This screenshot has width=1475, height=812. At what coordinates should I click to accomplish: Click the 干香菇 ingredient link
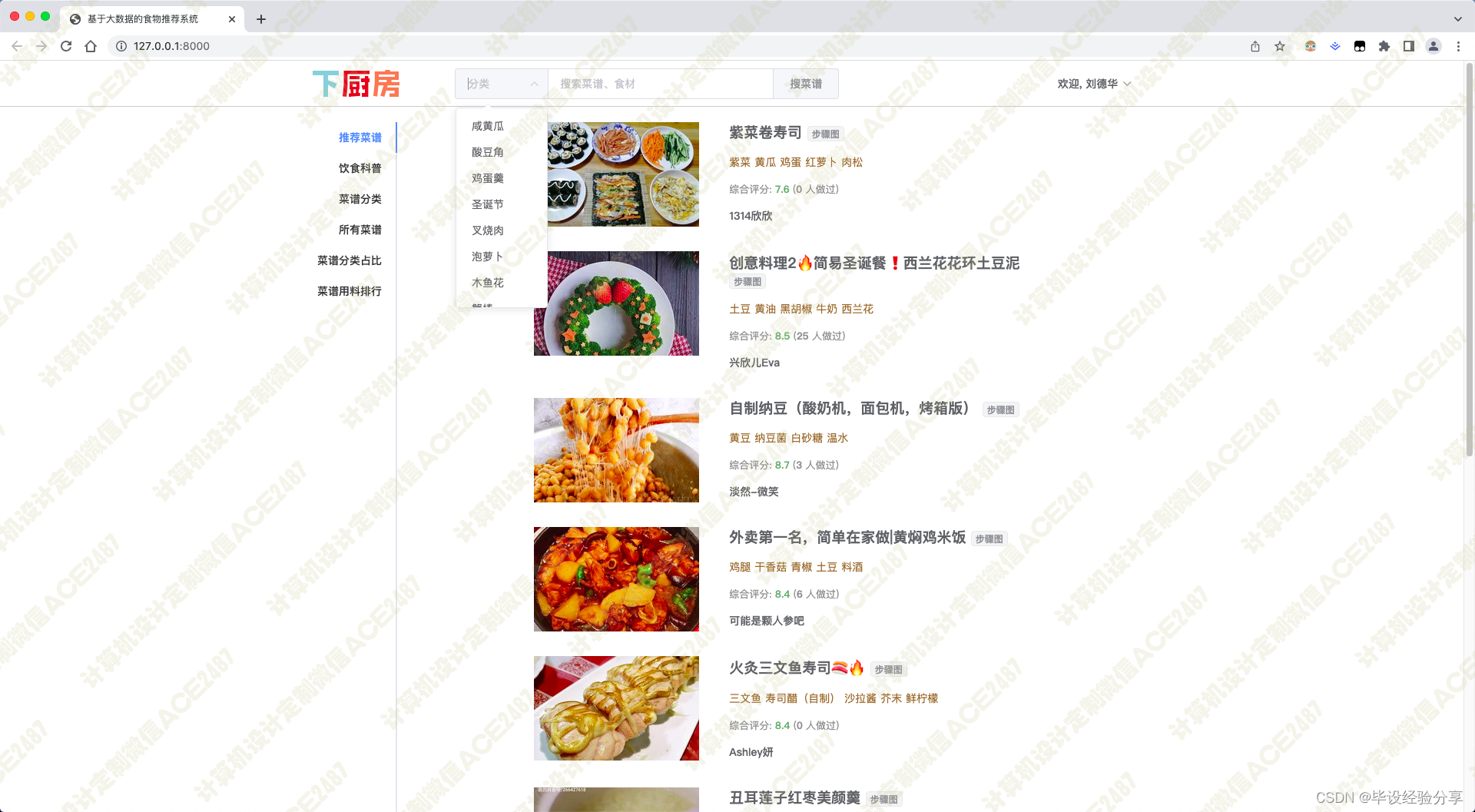pos(771,567)
